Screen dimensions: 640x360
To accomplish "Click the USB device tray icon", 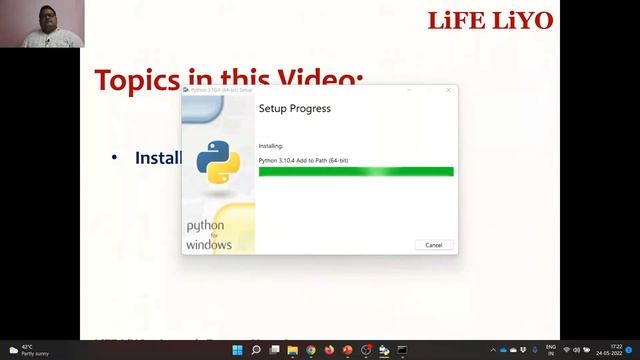I will [x=523, y=350].
